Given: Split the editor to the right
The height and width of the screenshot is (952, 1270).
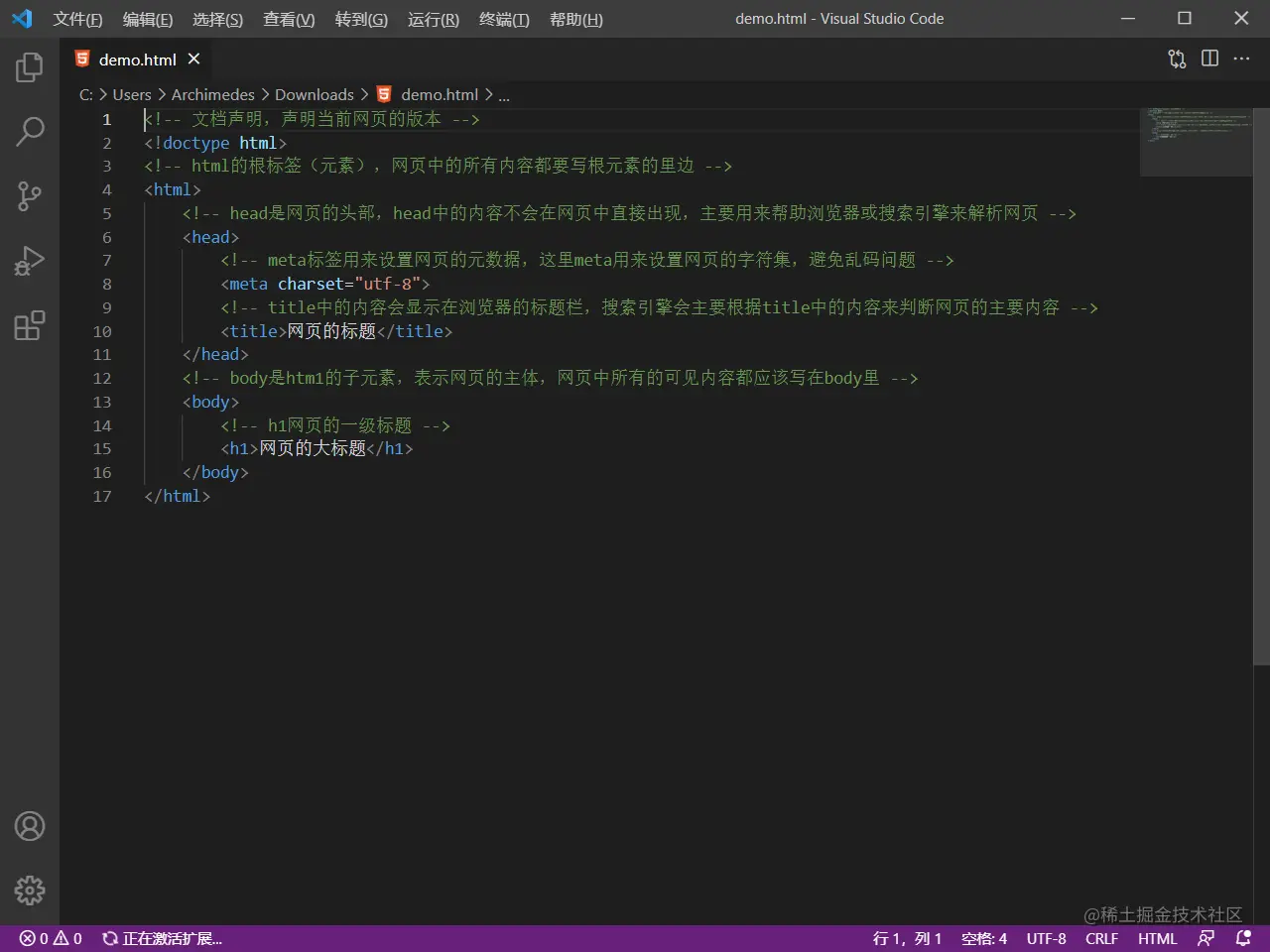Looking at the screenshot, I should [x=1209, y=59].
